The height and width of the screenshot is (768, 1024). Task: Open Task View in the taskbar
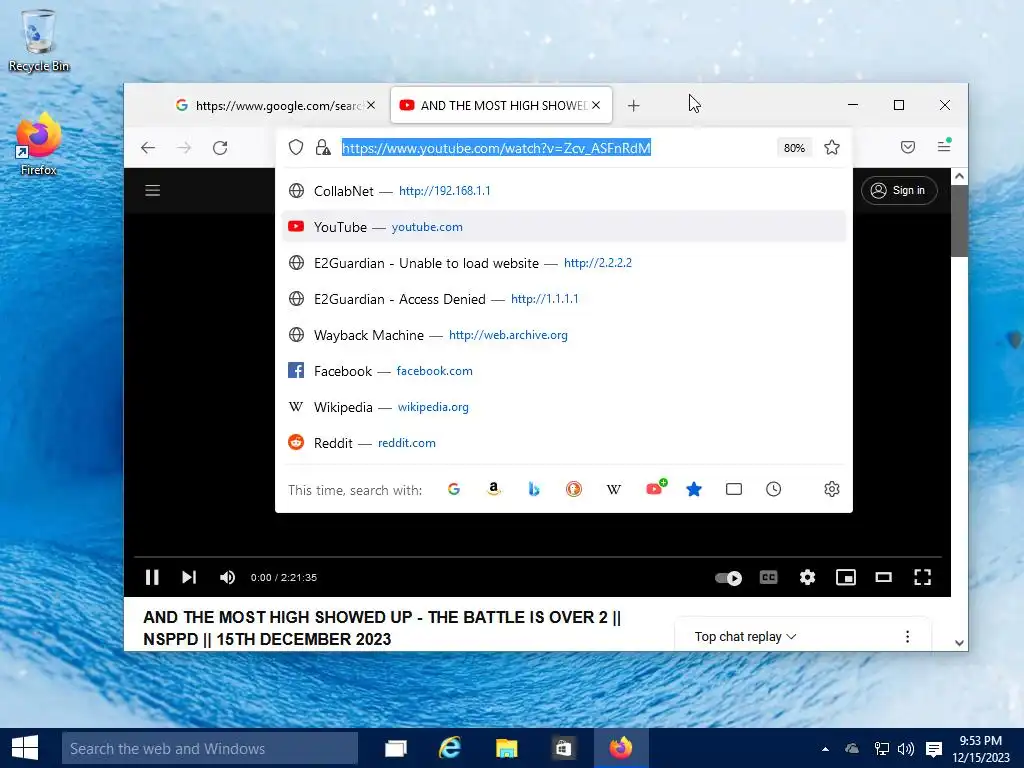(395, 748)
